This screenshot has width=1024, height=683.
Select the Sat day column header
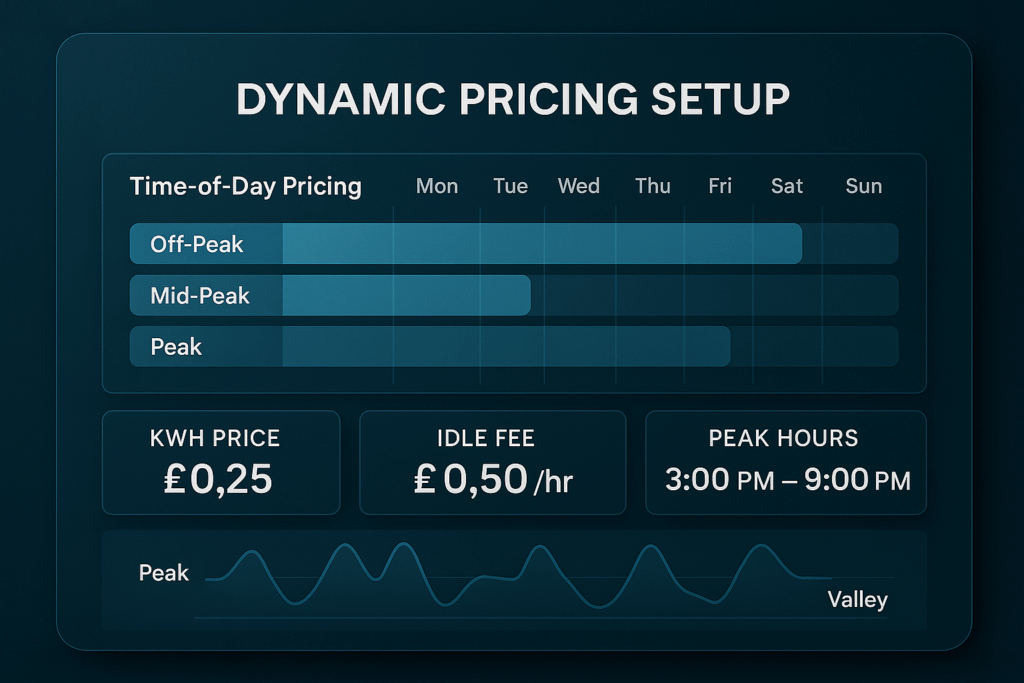tap(787, 186)
